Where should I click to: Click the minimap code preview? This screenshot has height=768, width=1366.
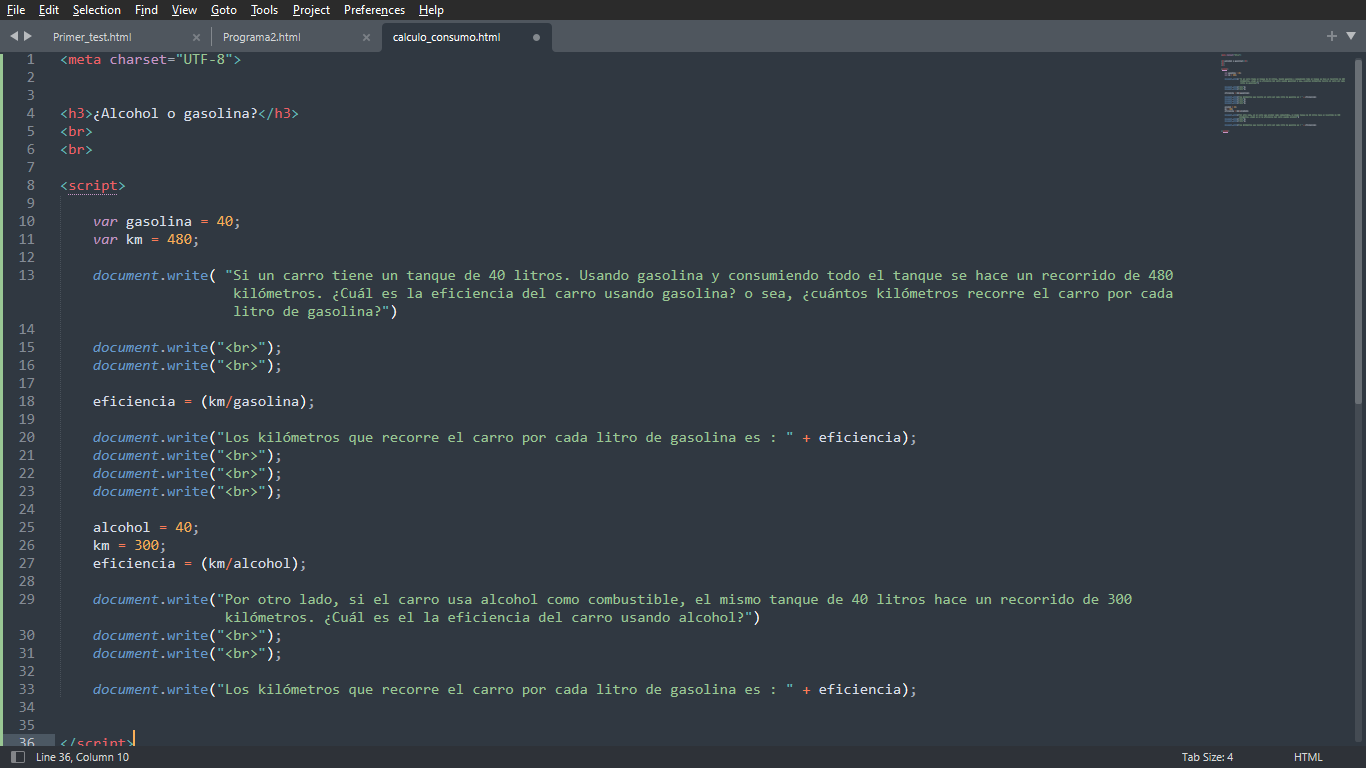pyautogui.click(x=1282, y=93)
